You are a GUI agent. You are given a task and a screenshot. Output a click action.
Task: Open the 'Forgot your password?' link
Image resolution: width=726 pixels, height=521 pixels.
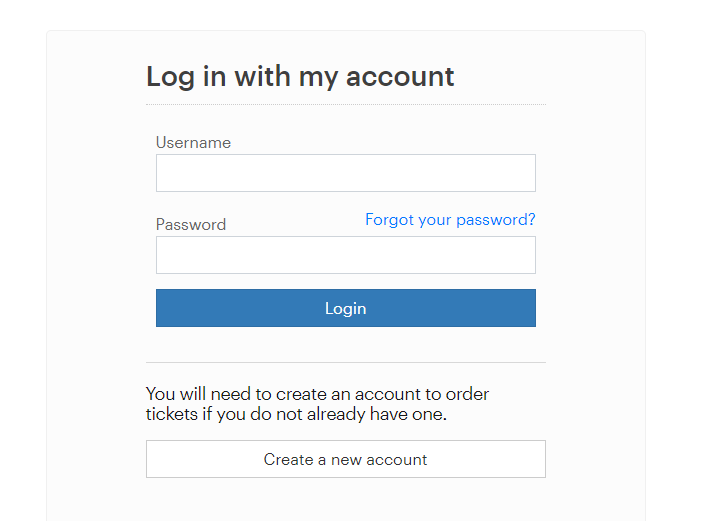coord(450,220)
